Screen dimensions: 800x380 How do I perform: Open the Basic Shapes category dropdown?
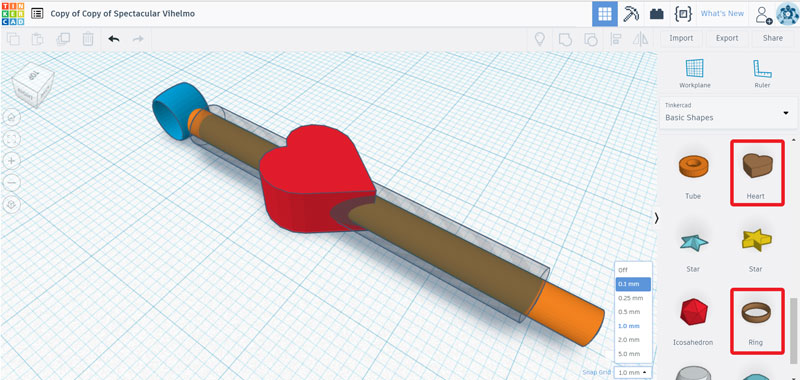tap(728, 113)
